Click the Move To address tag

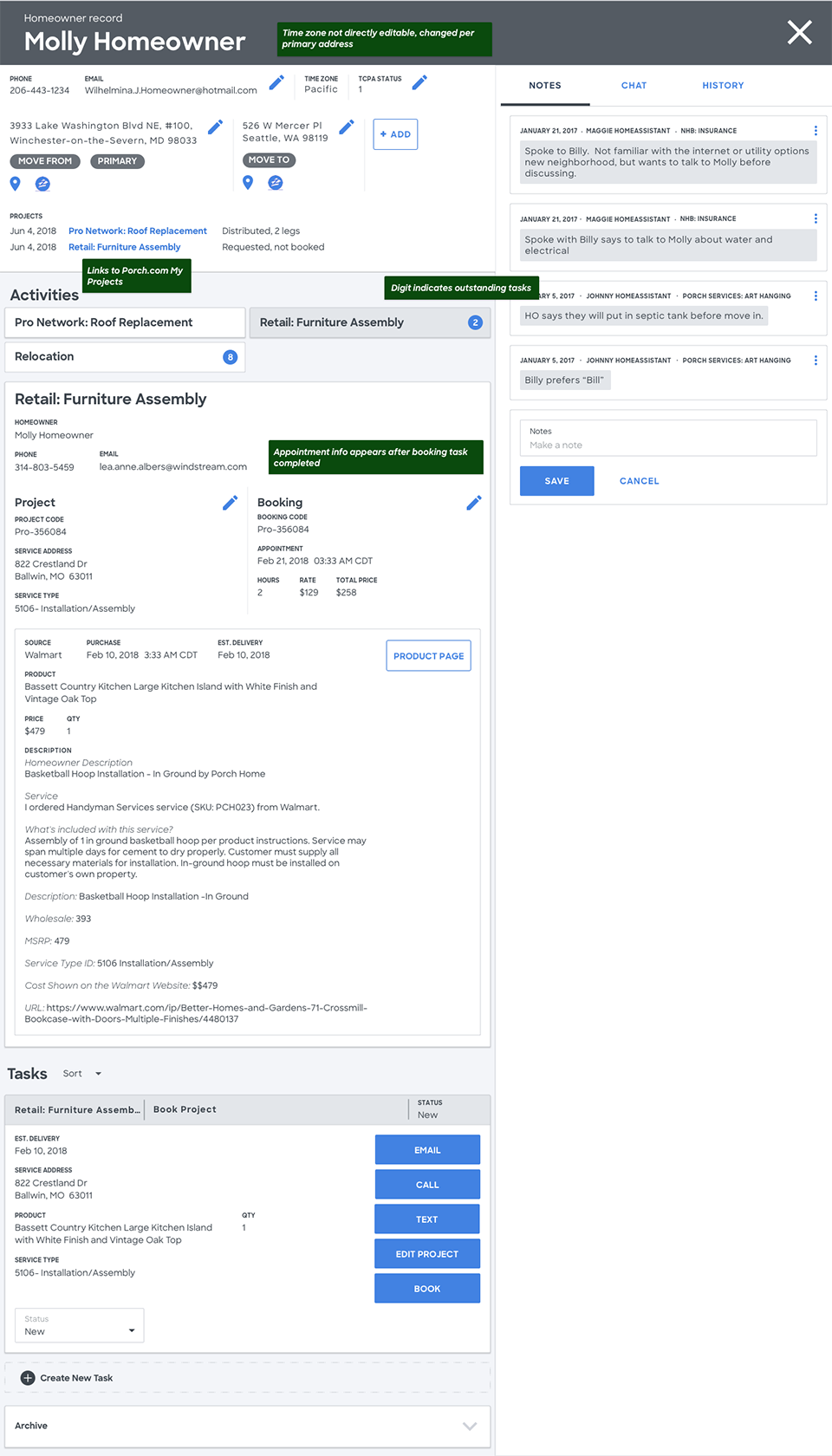[x=269, y=160]
